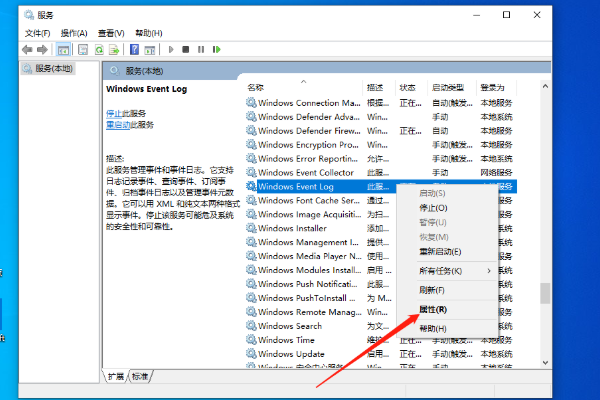The width and height of the screenshot is (600, 400).
Task: Click the 停止 service link
Action: (x=114, y=113)
